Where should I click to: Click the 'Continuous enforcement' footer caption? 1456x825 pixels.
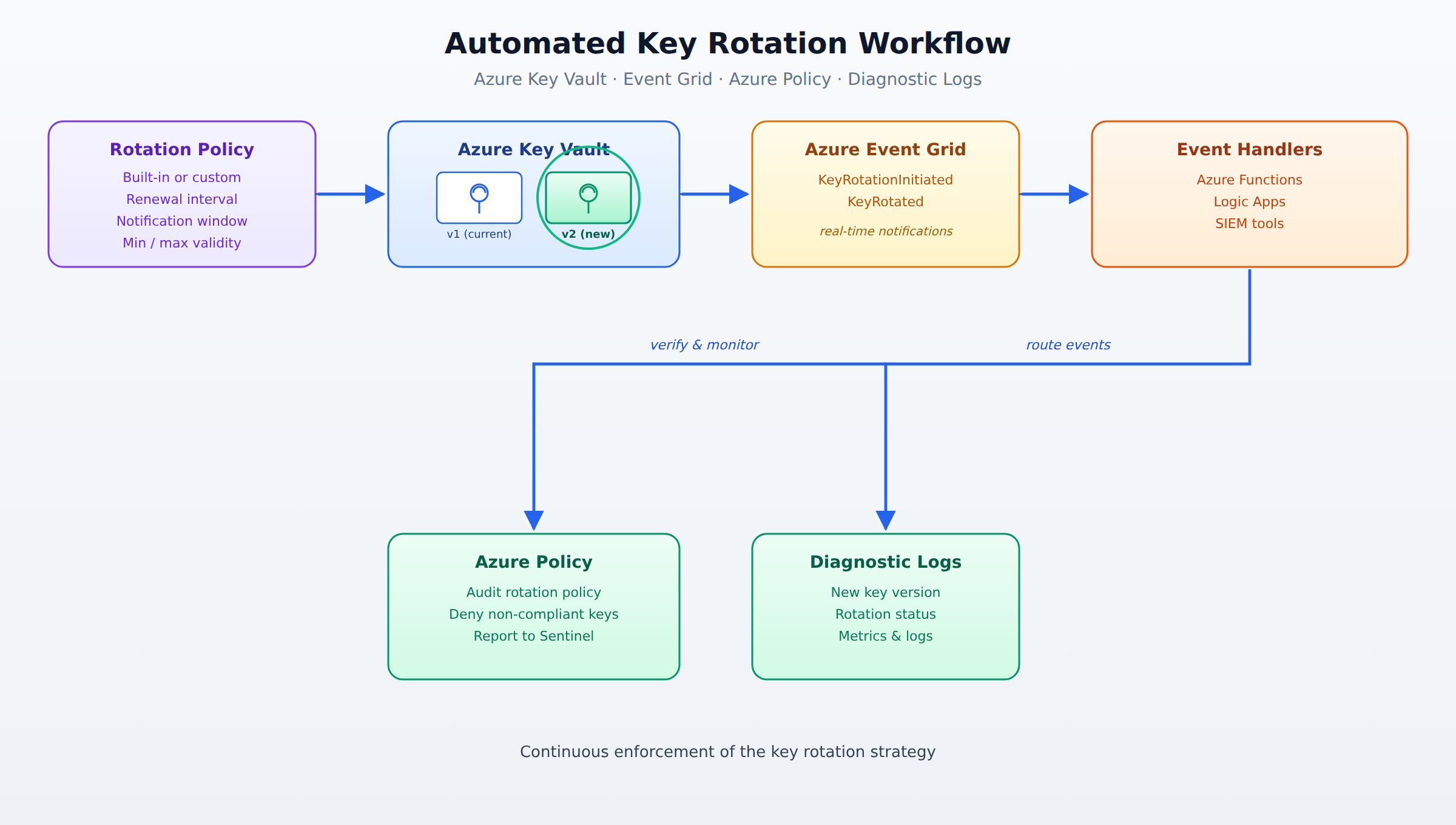tap(728, 752)
